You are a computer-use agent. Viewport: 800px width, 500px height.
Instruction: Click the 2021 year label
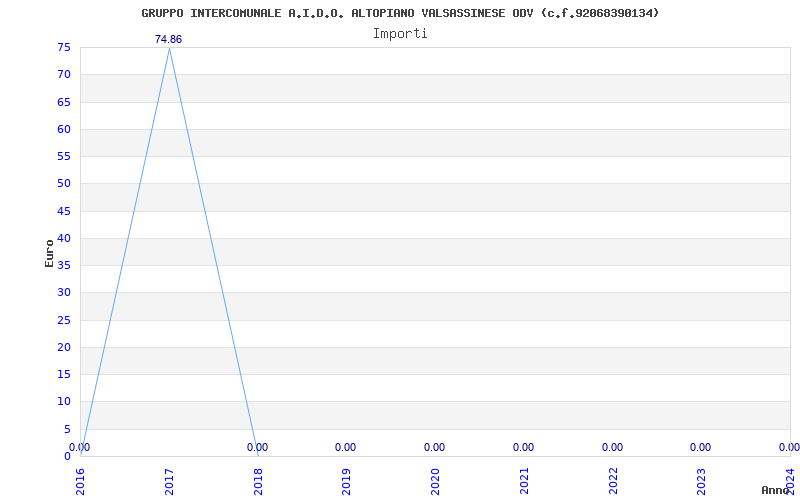(x=524, y=482)
